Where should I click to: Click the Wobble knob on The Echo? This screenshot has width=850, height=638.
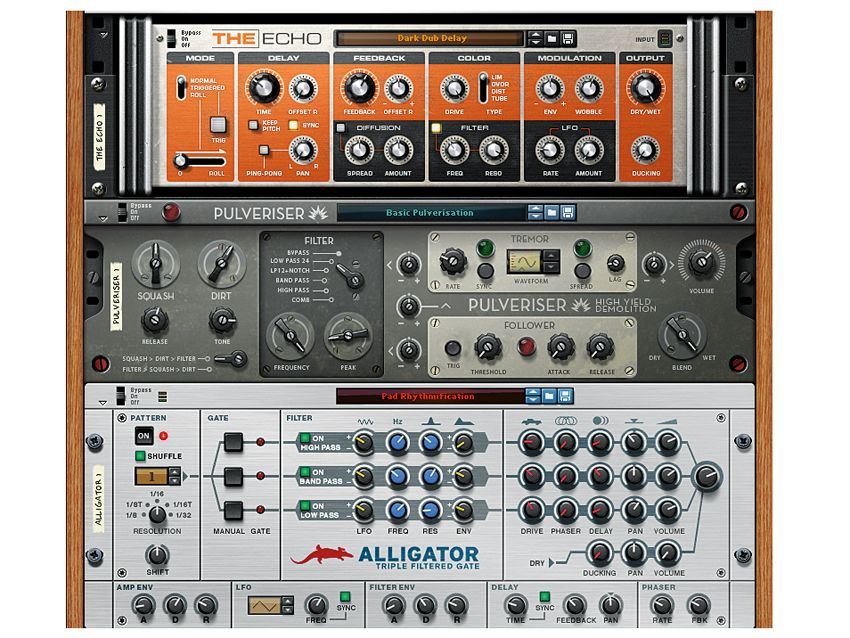pos(589,88)
